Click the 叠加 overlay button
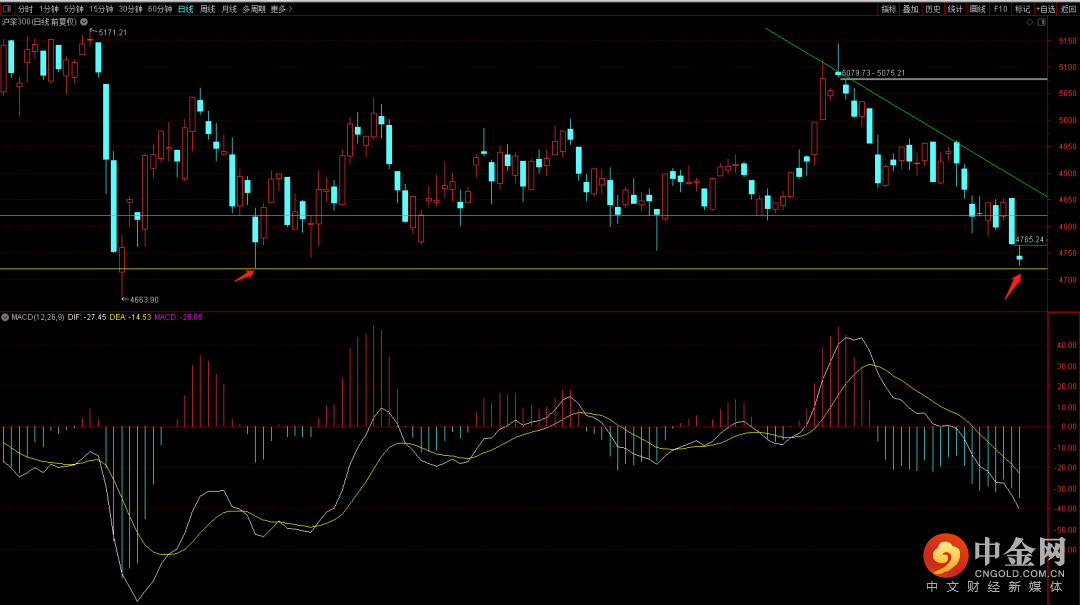Screen dimensions: 1080x605 coord(910,9)
